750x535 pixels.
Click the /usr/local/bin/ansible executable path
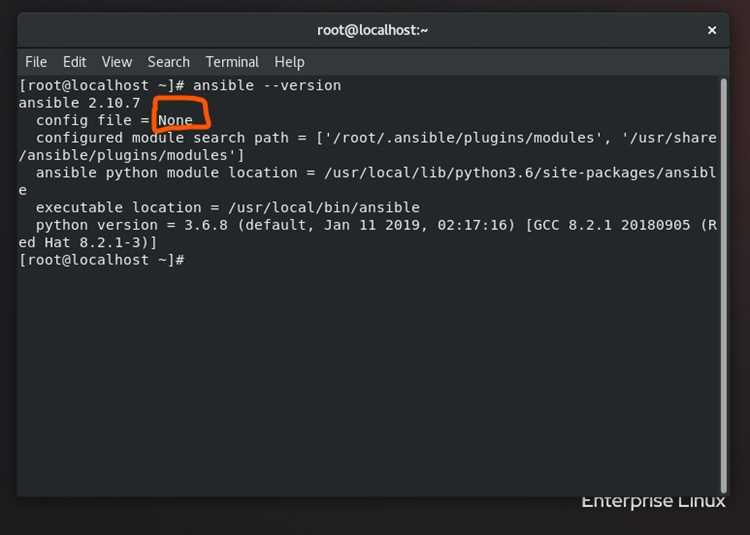(x=324, y=207)
